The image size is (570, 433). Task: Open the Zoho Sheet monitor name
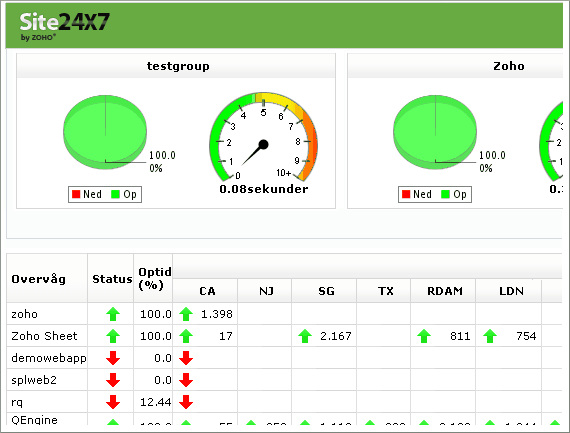tap(44, 336)
